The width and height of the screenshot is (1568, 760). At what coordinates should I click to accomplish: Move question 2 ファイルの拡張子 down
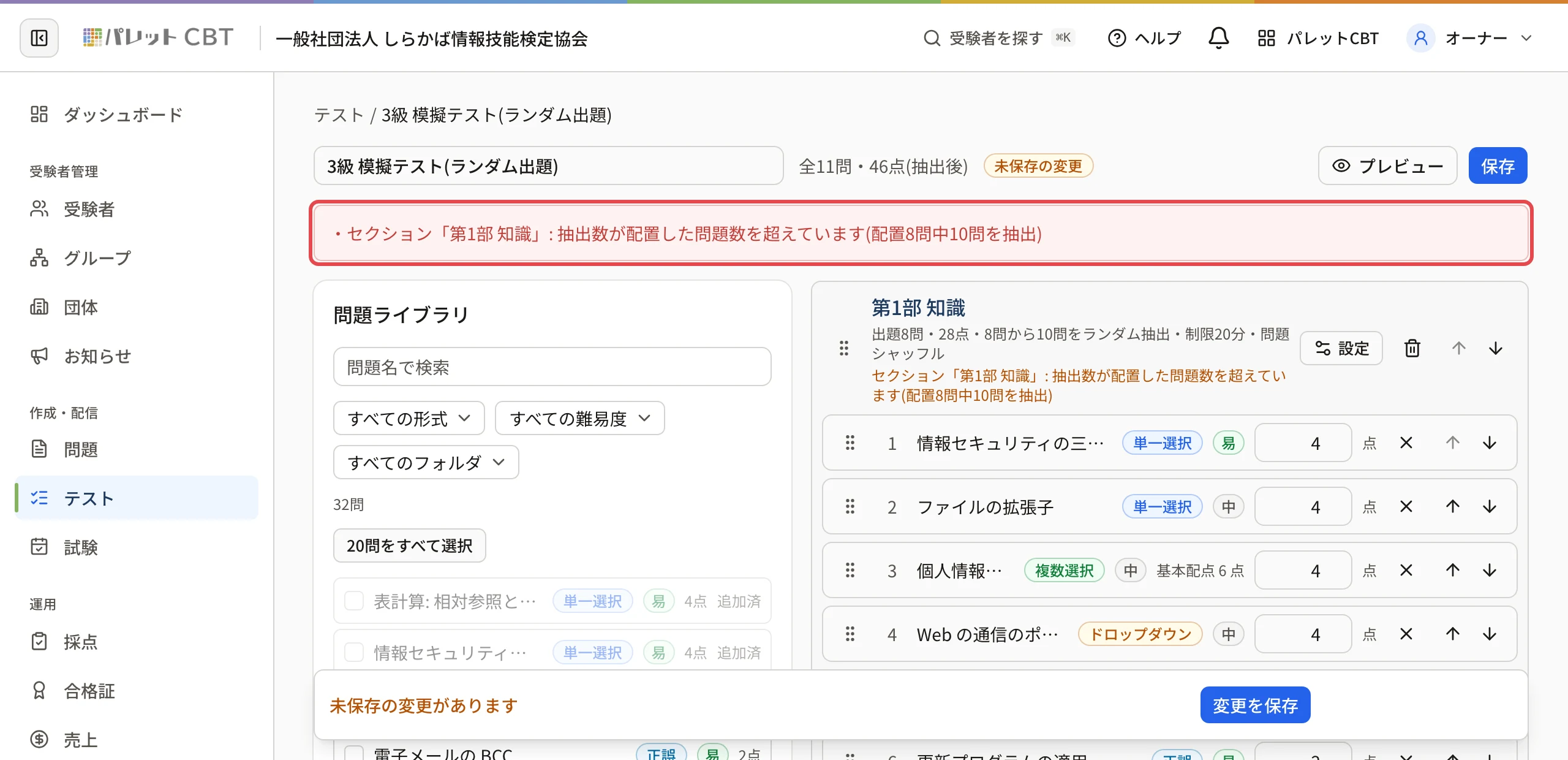(x=1490, y=506)
